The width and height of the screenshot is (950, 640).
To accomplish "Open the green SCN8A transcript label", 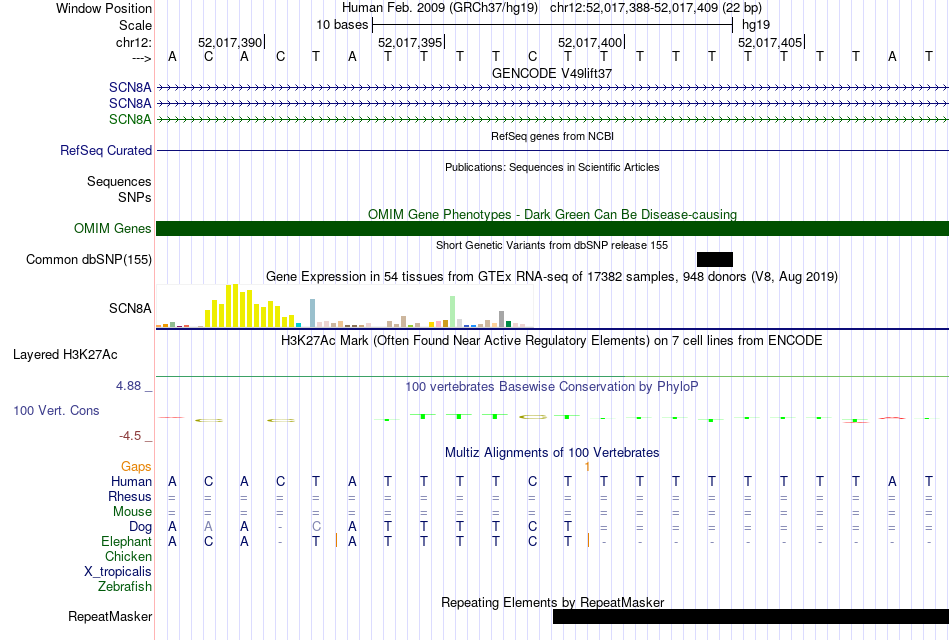I will click(130, 119).
